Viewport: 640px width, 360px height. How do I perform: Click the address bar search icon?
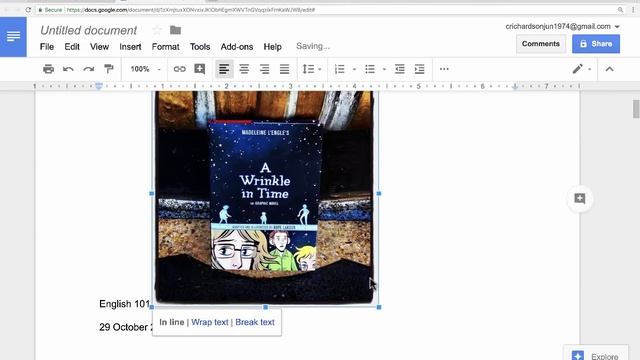620,10
